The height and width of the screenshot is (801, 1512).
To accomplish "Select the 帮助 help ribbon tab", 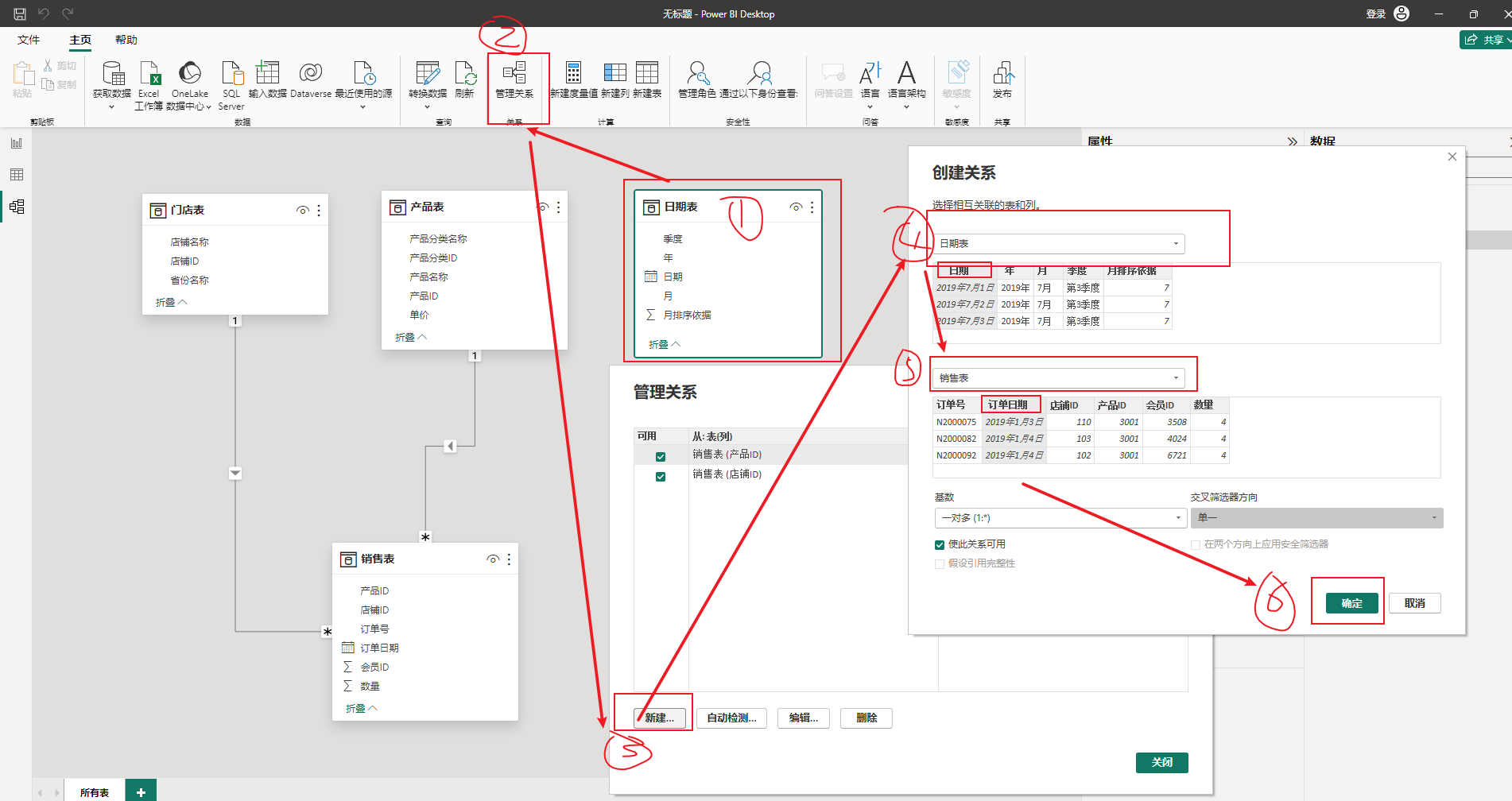I will (126, 40).
